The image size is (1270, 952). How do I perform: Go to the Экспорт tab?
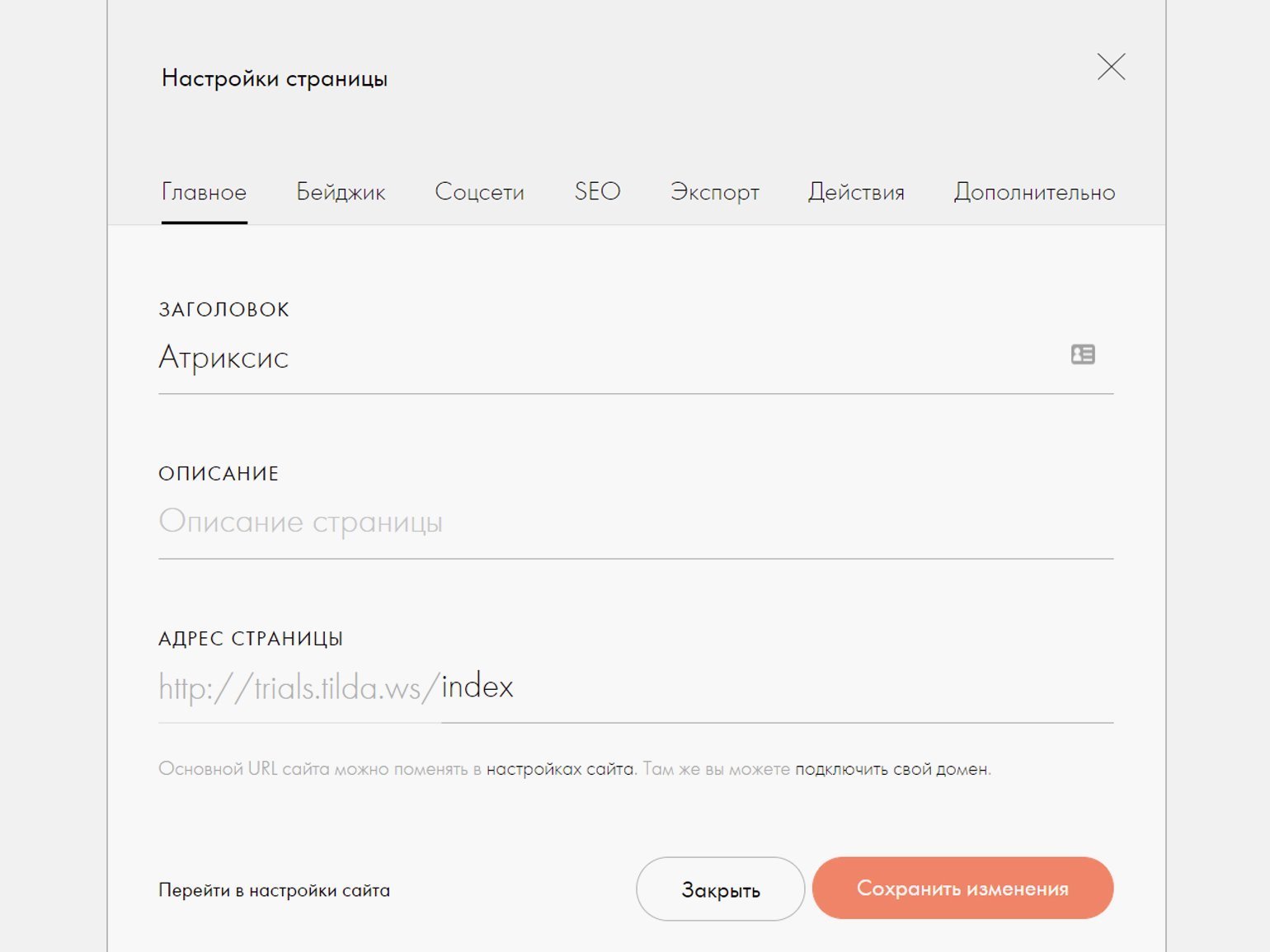point(714,192)
